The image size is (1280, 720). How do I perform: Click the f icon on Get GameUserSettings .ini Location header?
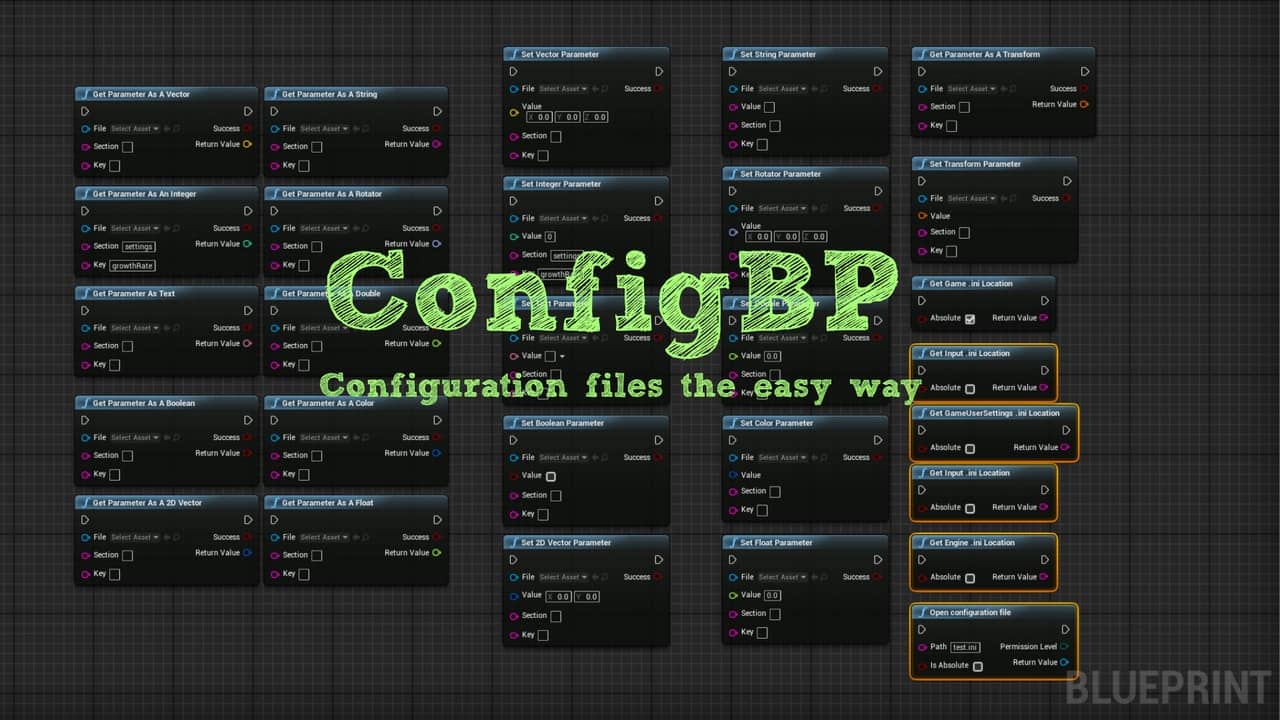[921, 412]
